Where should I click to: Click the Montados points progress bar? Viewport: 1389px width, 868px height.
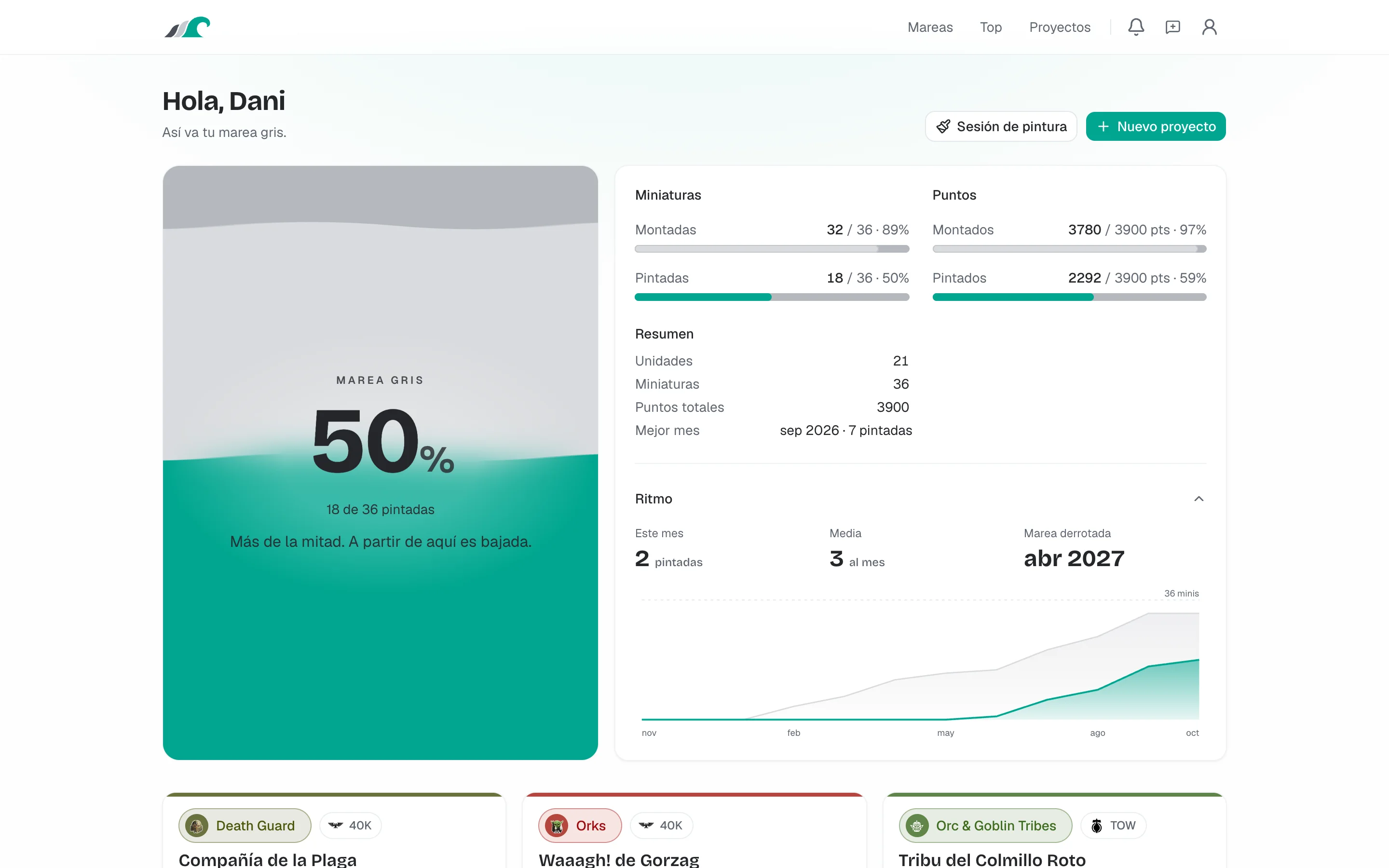1069,249
